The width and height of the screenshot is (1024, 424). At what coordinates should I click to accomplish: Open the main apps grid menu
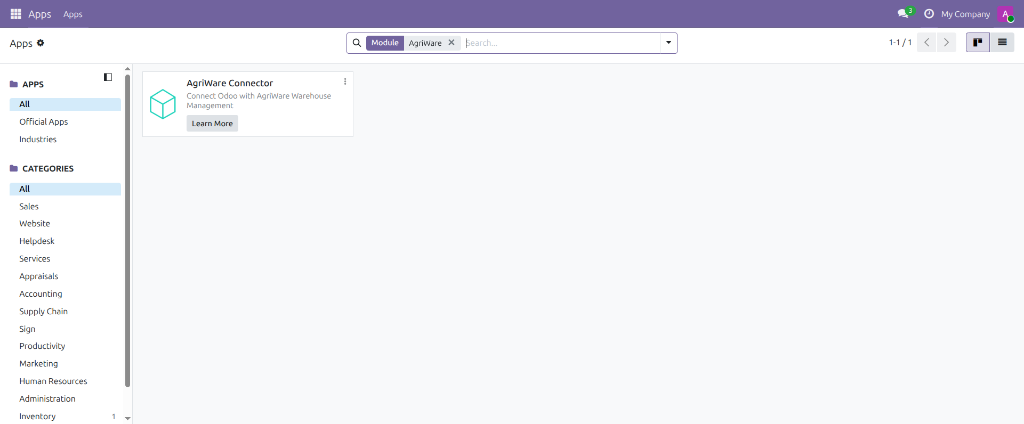pos(16,14)
